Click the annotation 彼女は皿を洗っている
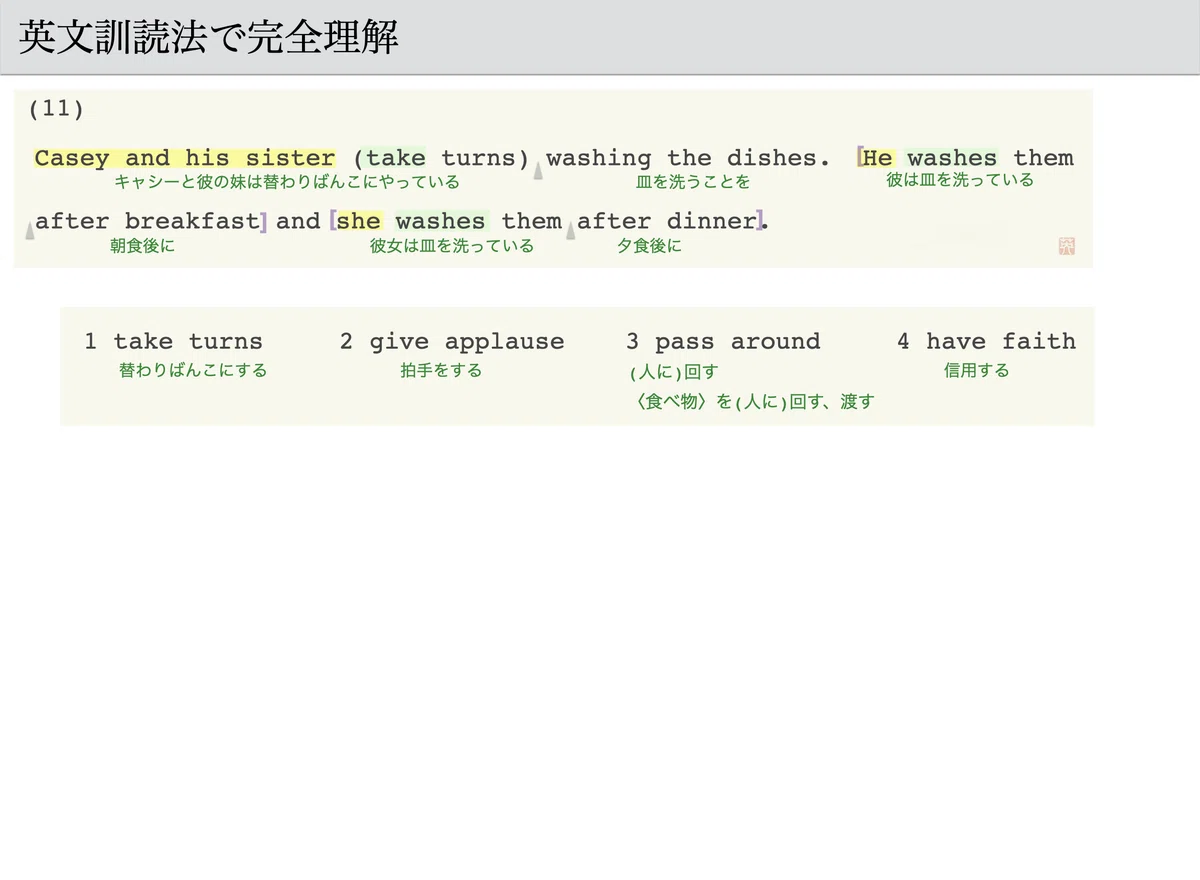Image resolution: width=1200 pixels, height=880 pixels. tap(452, 245)
